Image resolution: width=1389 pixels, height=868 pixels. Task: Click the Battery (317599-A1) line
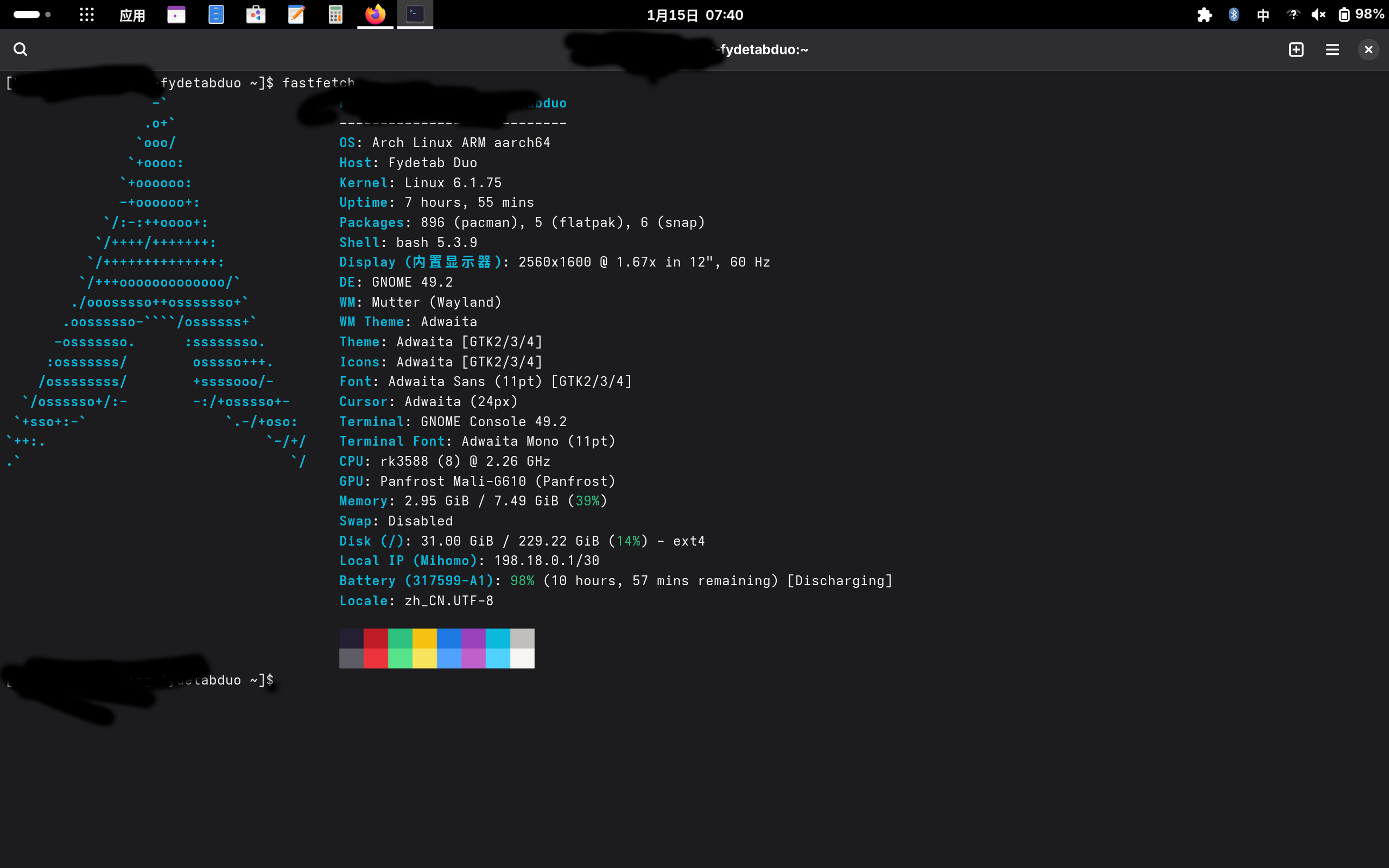click(616, 580)
